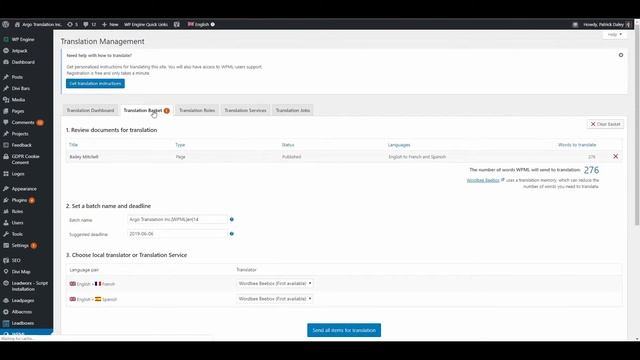Image resolution: width=640 pixels, height=360 pixels.
Task: Click the Batch name help icon
Action: (x=231, y=220)
